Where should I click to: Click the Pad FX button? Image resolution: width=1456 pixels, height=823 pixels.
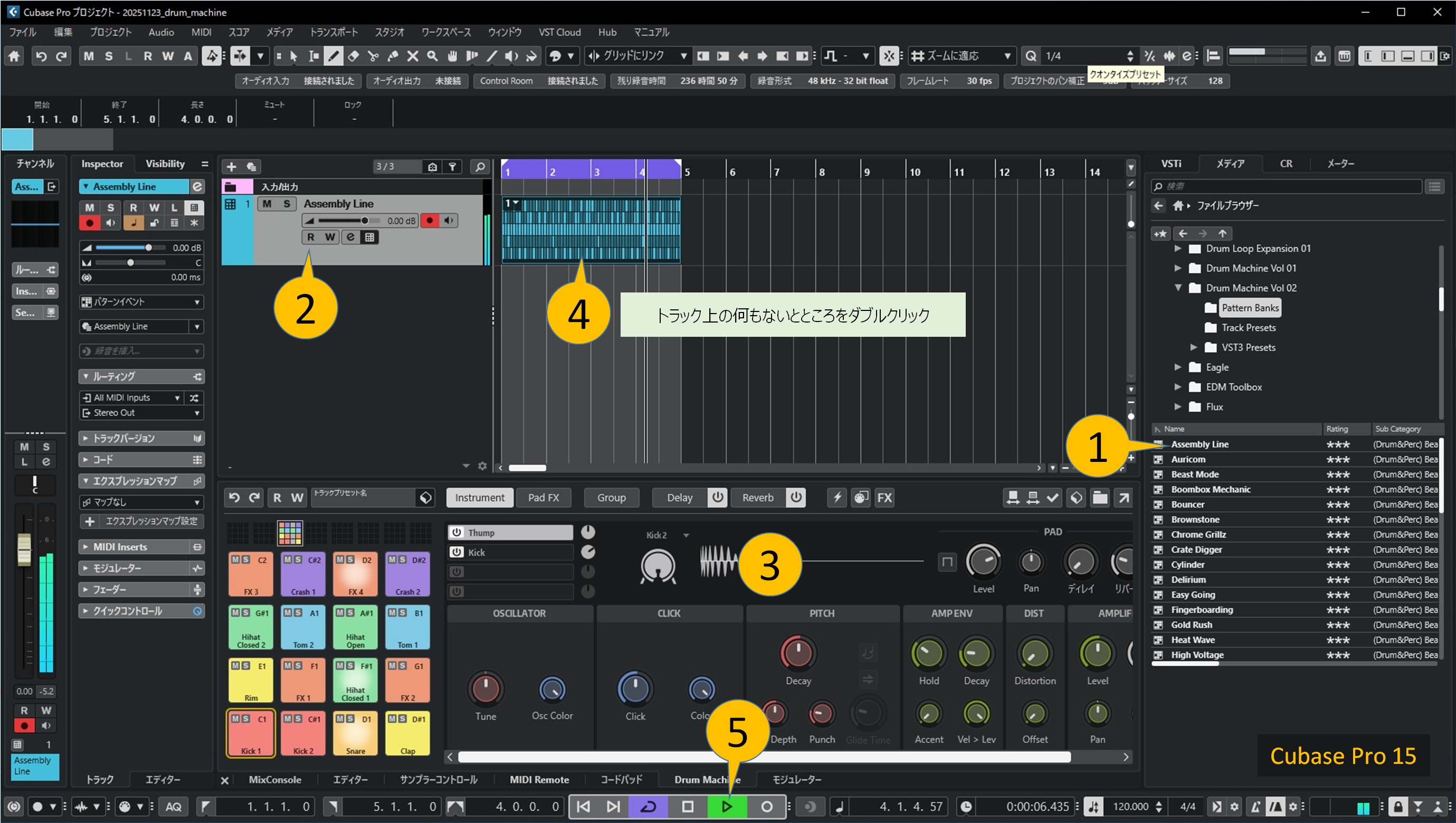pos(543,497)
